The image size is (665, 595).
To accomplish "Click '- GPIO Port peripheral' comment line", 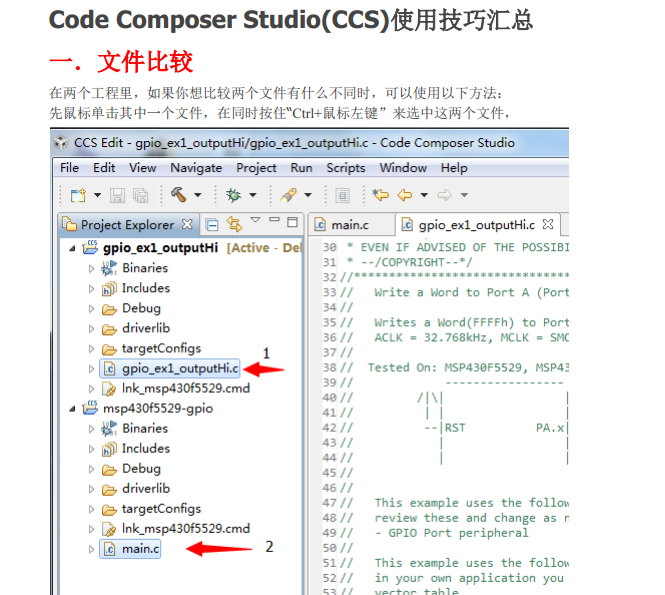I will [x=452, y=533].
